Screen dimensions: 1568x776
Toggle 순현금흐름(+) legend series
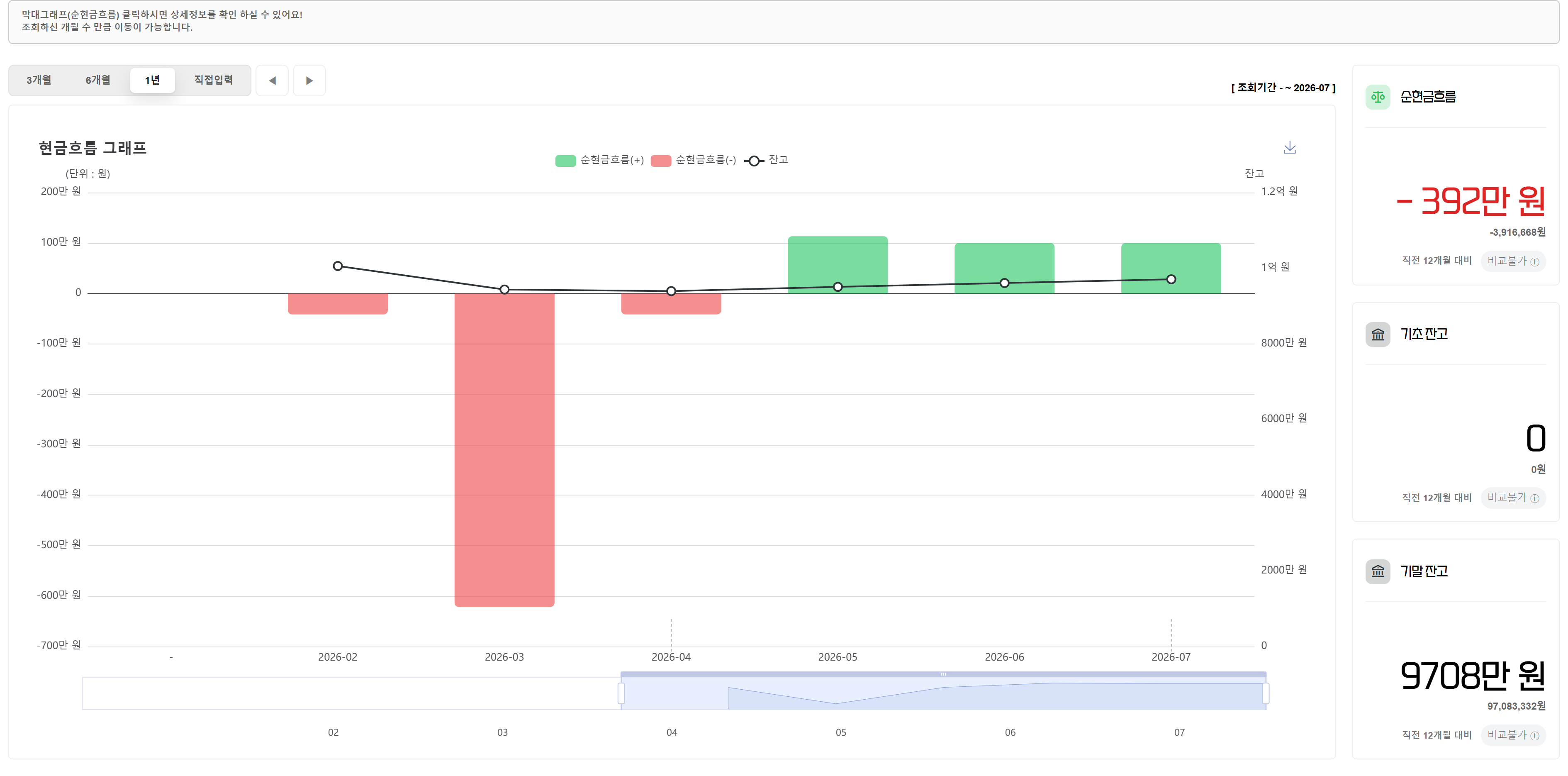tap(599, 160)
